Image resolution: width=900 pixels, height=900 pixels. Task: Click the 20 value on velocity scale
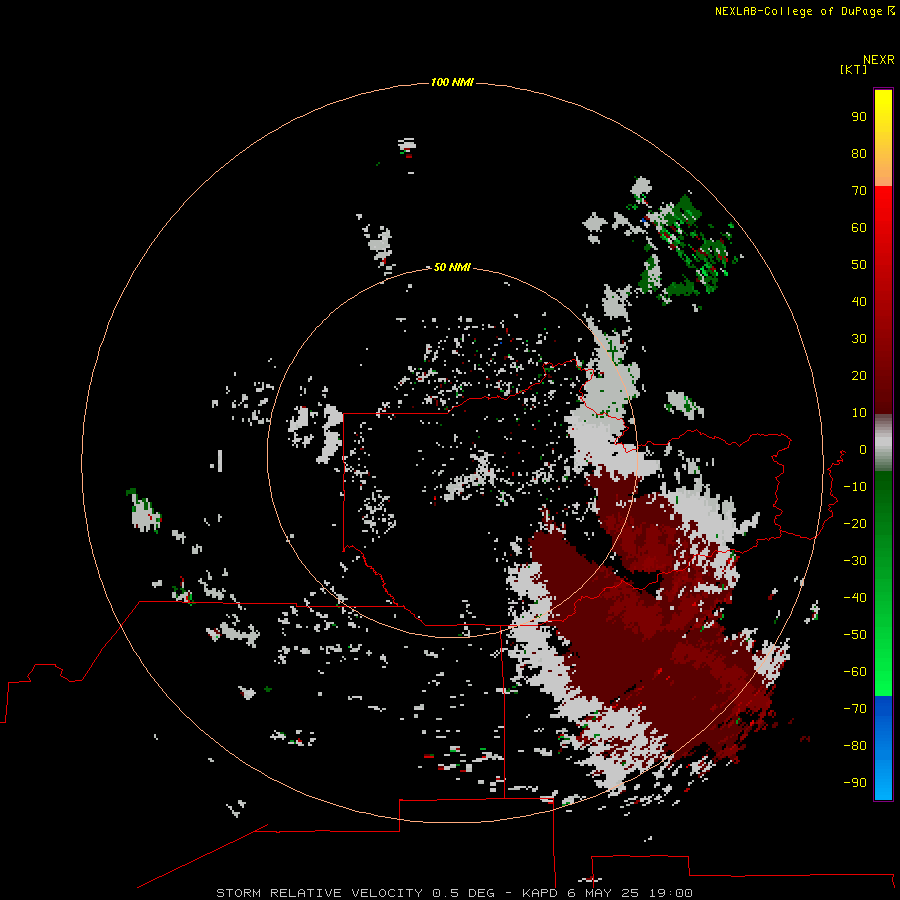(859, 375)
